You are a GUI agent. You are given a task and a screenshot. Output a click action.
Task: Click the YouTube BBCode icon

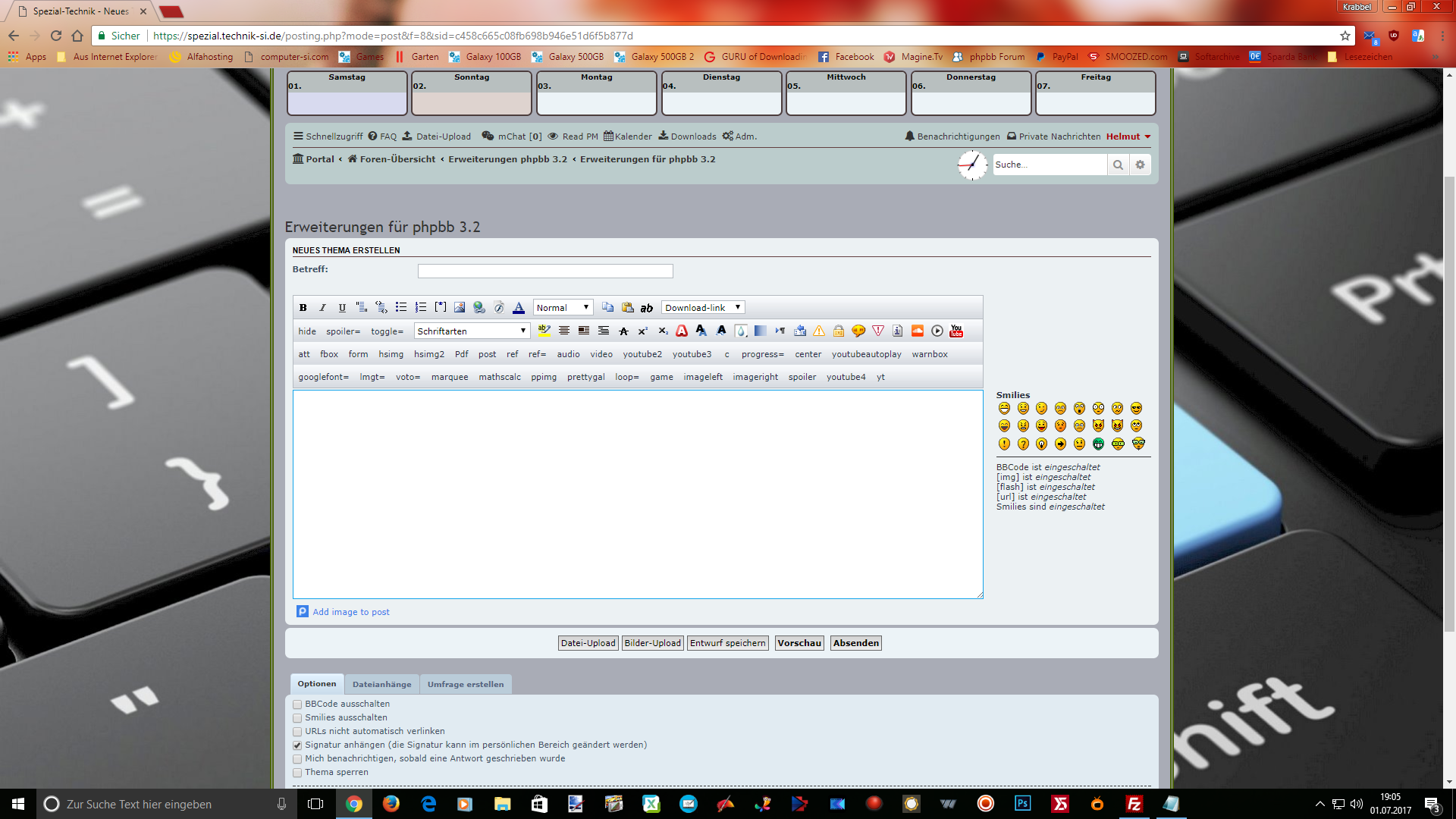coord(956,331)
